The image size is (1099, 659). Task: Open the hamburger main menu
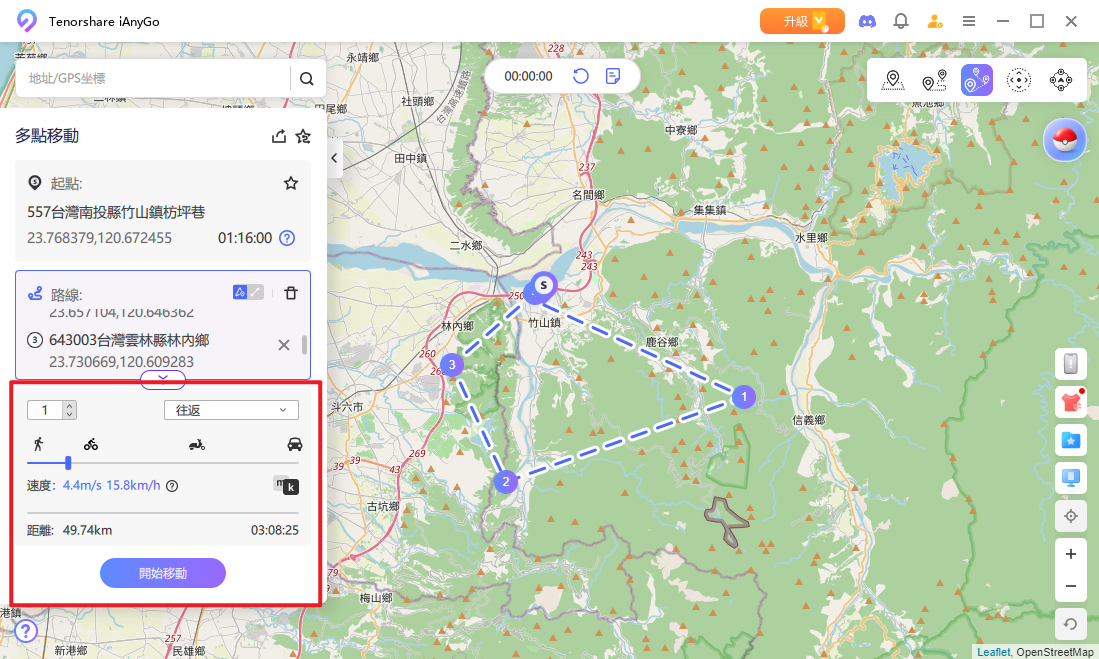[969, 22]
